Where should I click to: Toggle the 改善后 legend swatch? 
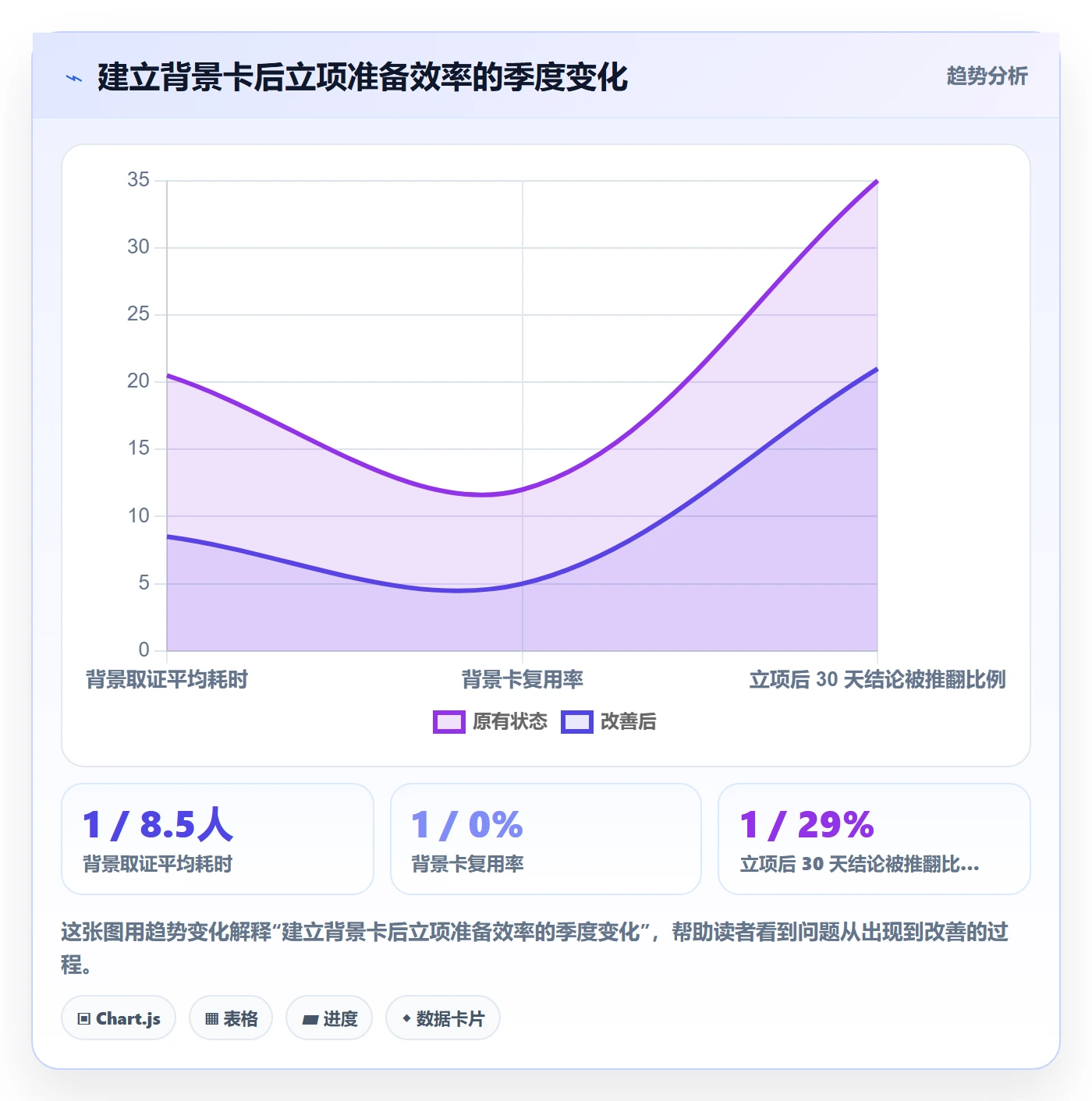[576, 722]
